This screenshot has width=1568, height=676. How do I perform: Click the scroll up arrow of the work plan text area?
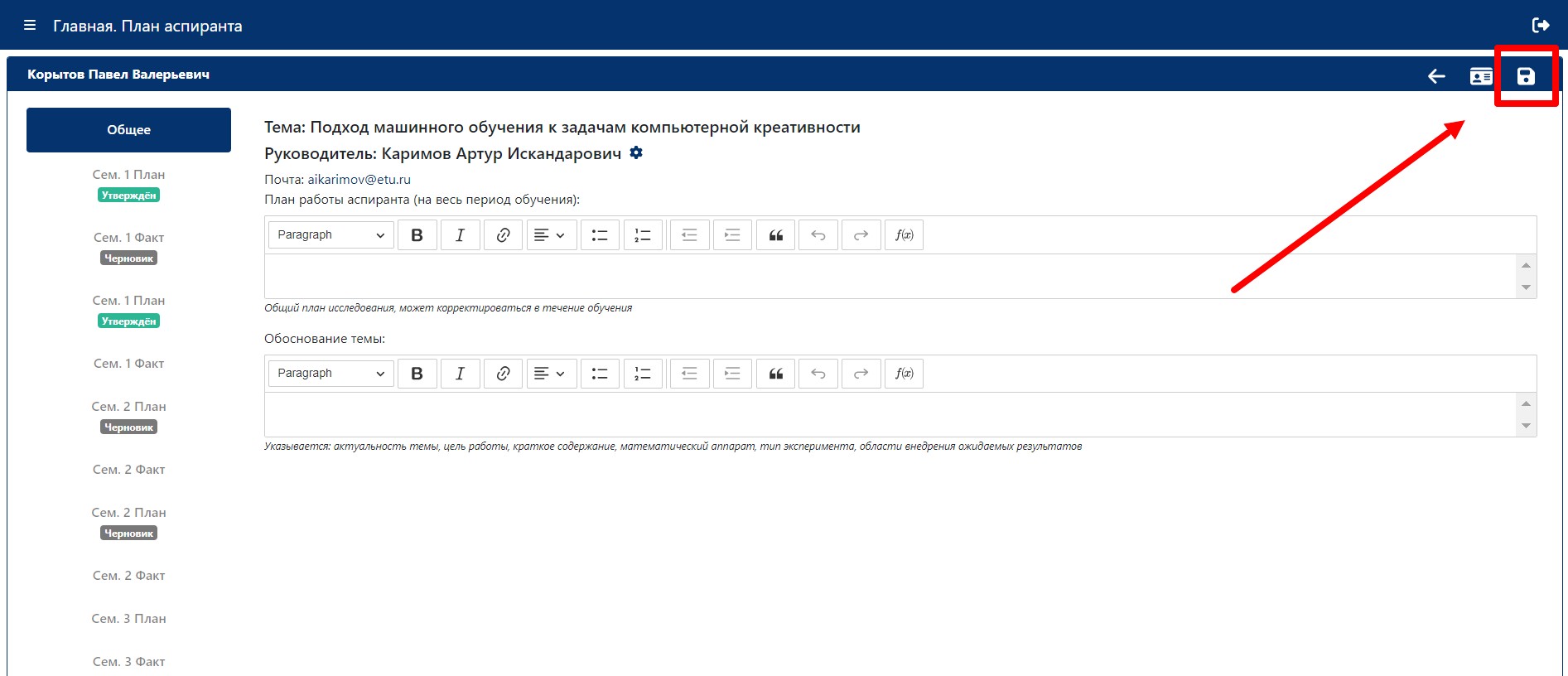tap(1526, 265)
